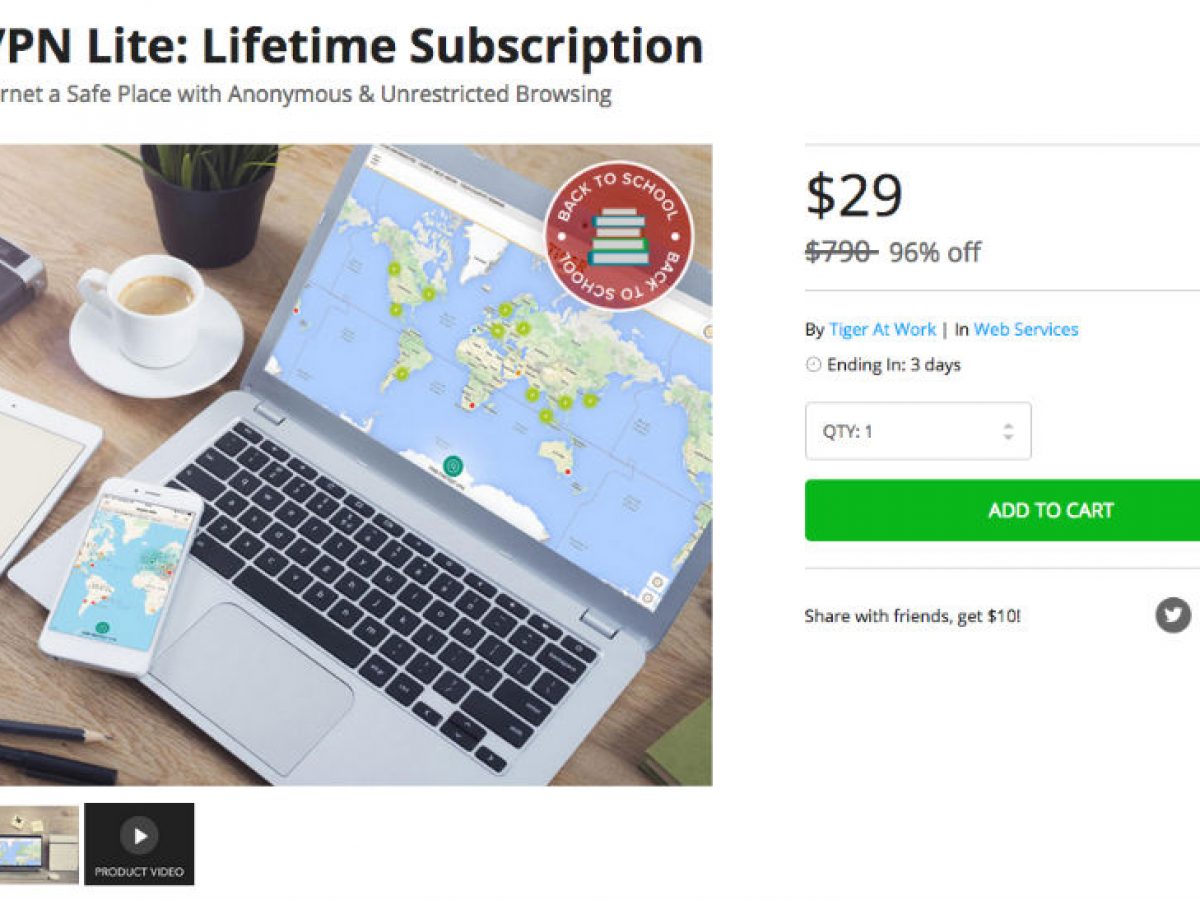The height and width of the screenshot is (900, 1200).
Task: Click the $29 sale price
Action: [x=854, y=195]
